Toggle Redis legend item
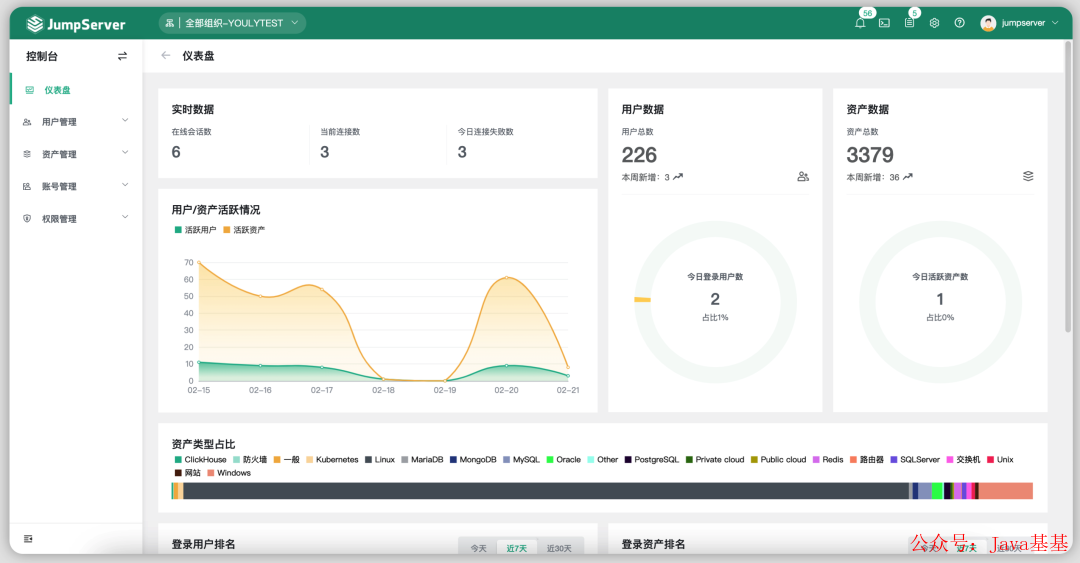The width and height of the screenshot is (1080, 563). point(828,460)
